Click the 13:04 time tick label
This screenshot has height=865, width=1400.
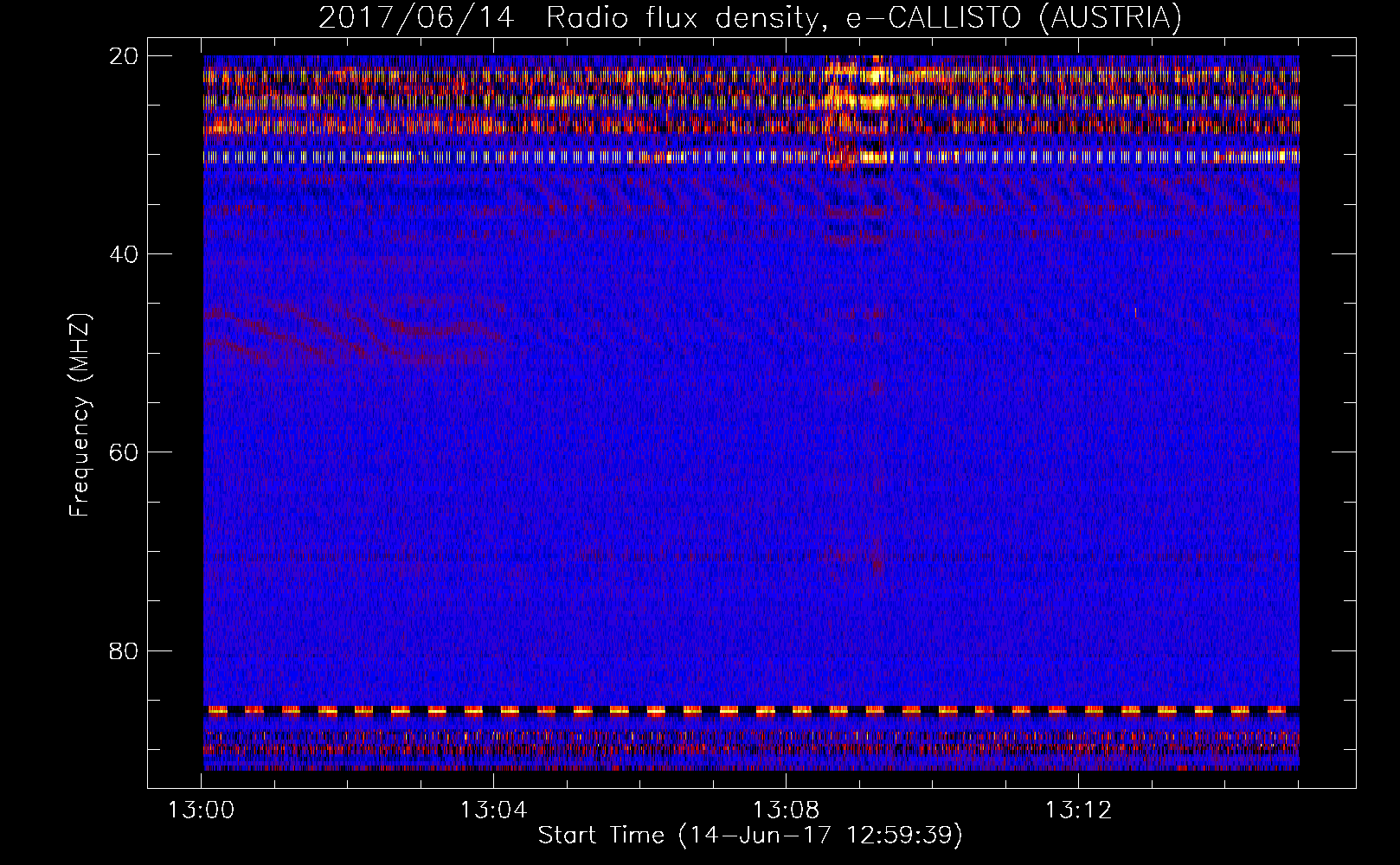tap(493, 811)
